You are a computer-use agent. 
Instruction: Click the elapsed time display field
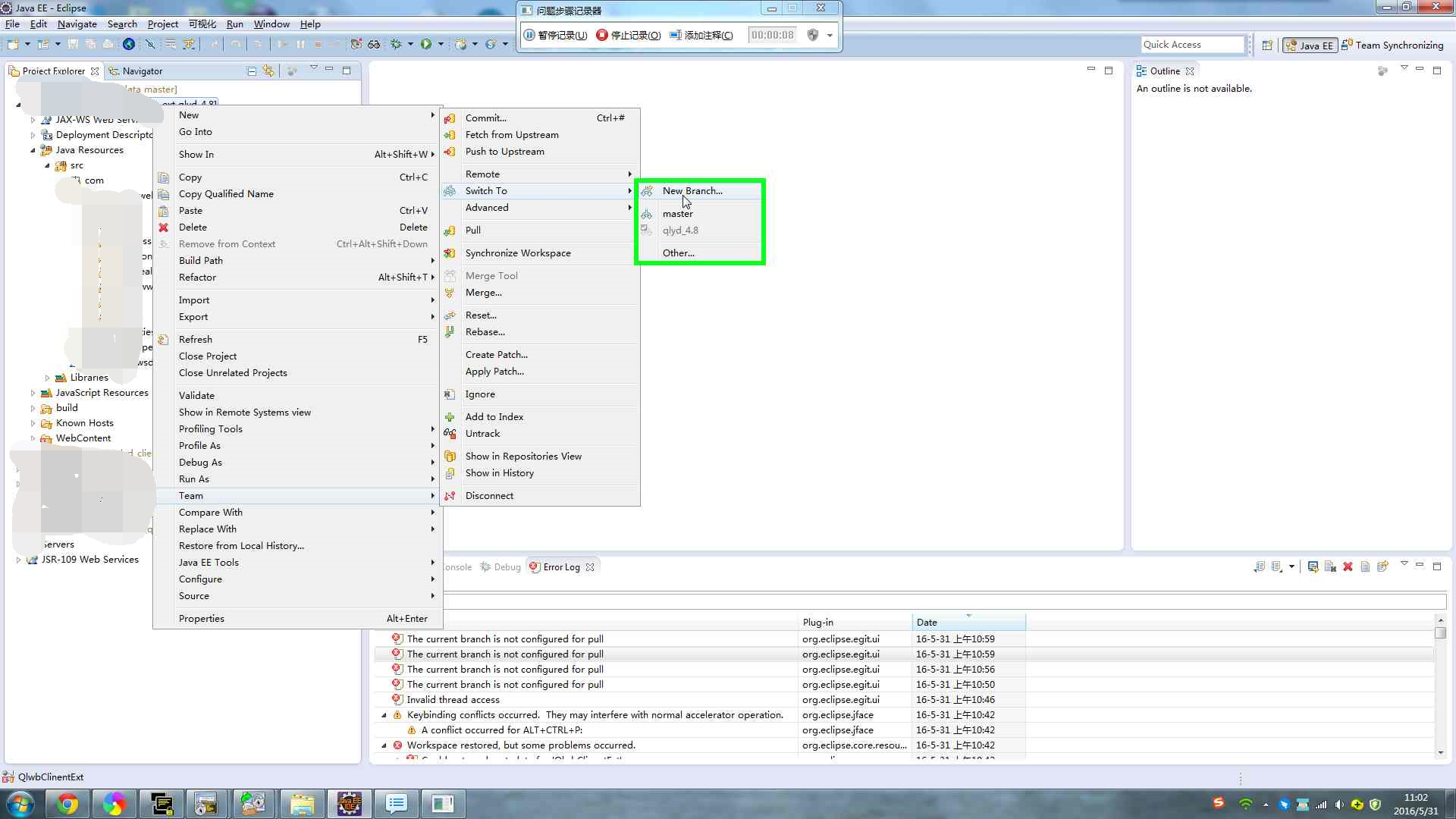click(x=773, y=35)
